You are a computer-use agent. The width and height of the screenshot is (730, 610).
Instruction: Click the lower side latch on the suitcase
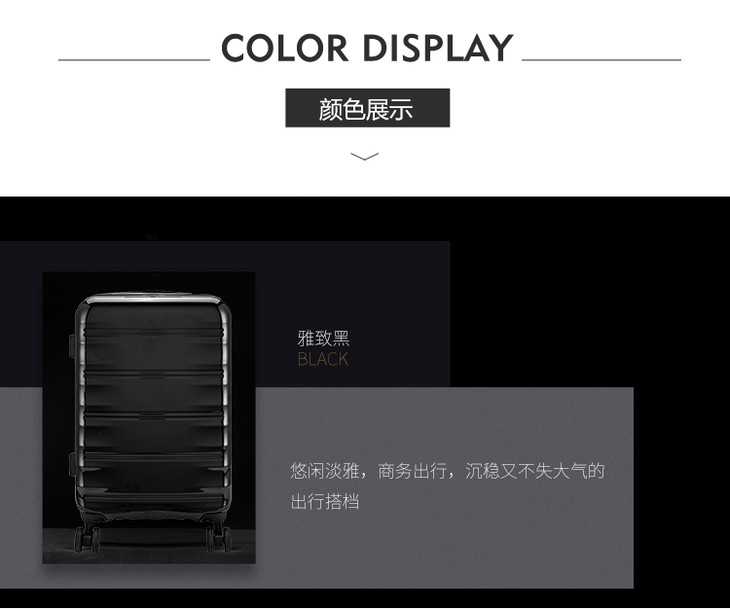point(73,463)
